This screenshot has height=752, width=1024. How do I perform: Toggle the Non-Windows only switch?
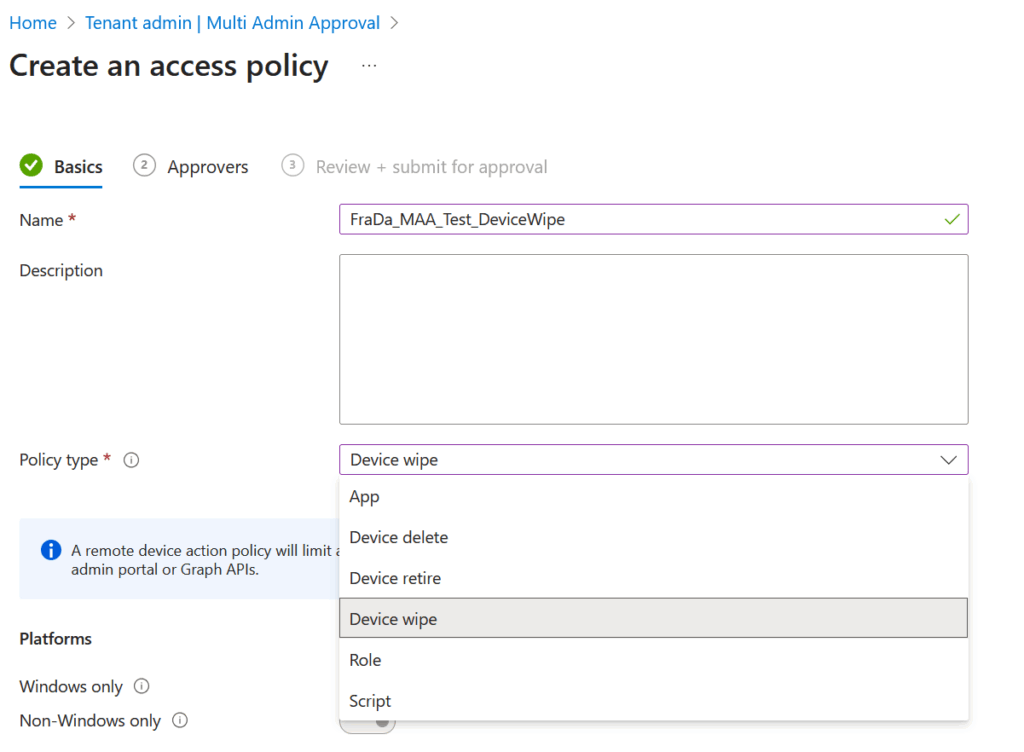coord(368,722)
